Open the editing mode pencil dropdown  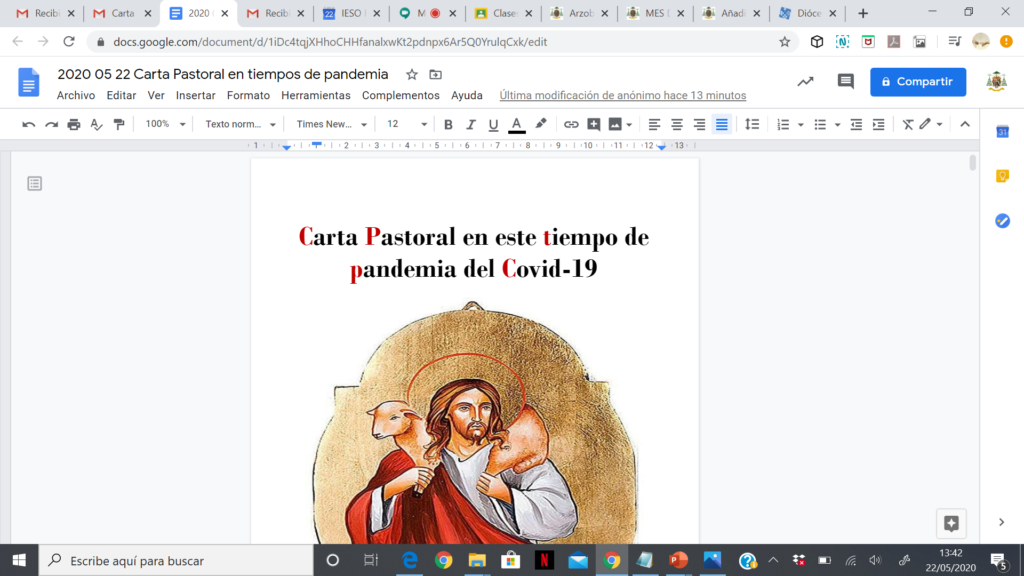point(931,124)
